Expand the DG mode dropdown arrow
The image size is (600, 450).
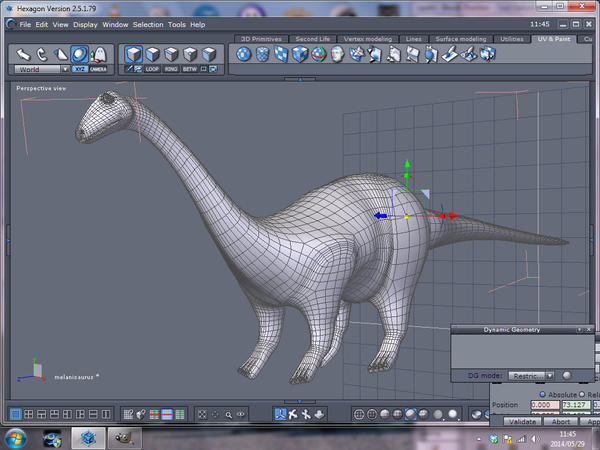click(549, 375)
